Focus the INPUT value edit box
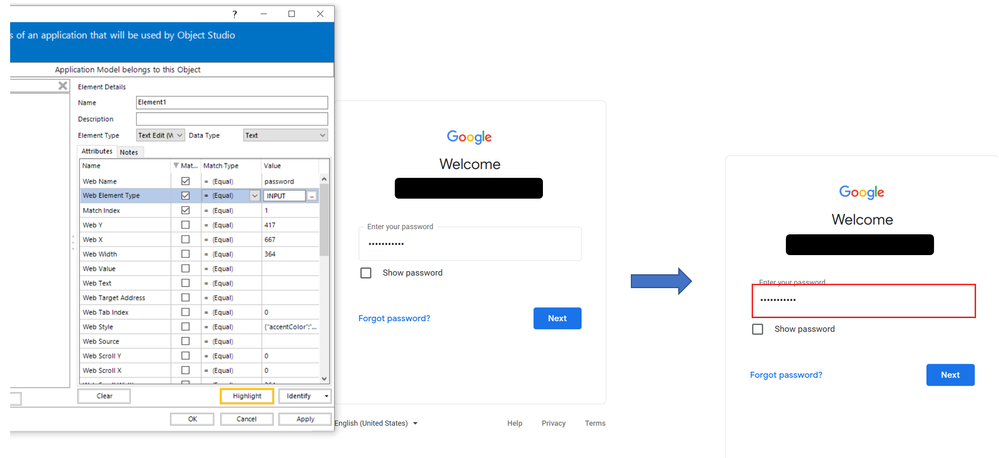 pos(285,196)
